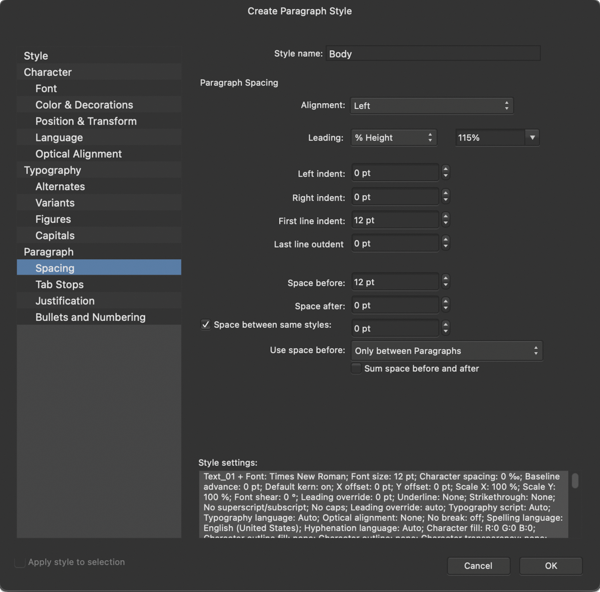Go to Position & Transform page
The width and height of the screenshot is (600, 592).
(x=99, y=121)
